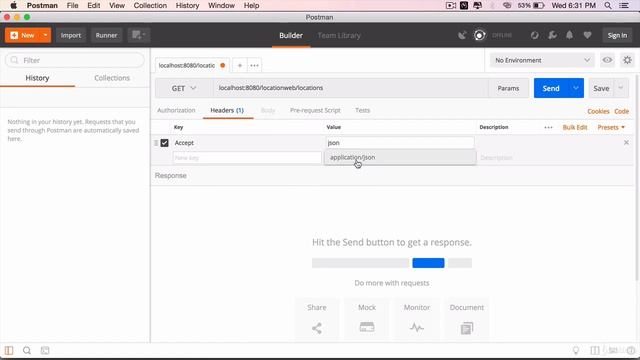The image size is (640, 360).
Task: Expand the Save button dropdown arrow
Action: tap(620, 88)
